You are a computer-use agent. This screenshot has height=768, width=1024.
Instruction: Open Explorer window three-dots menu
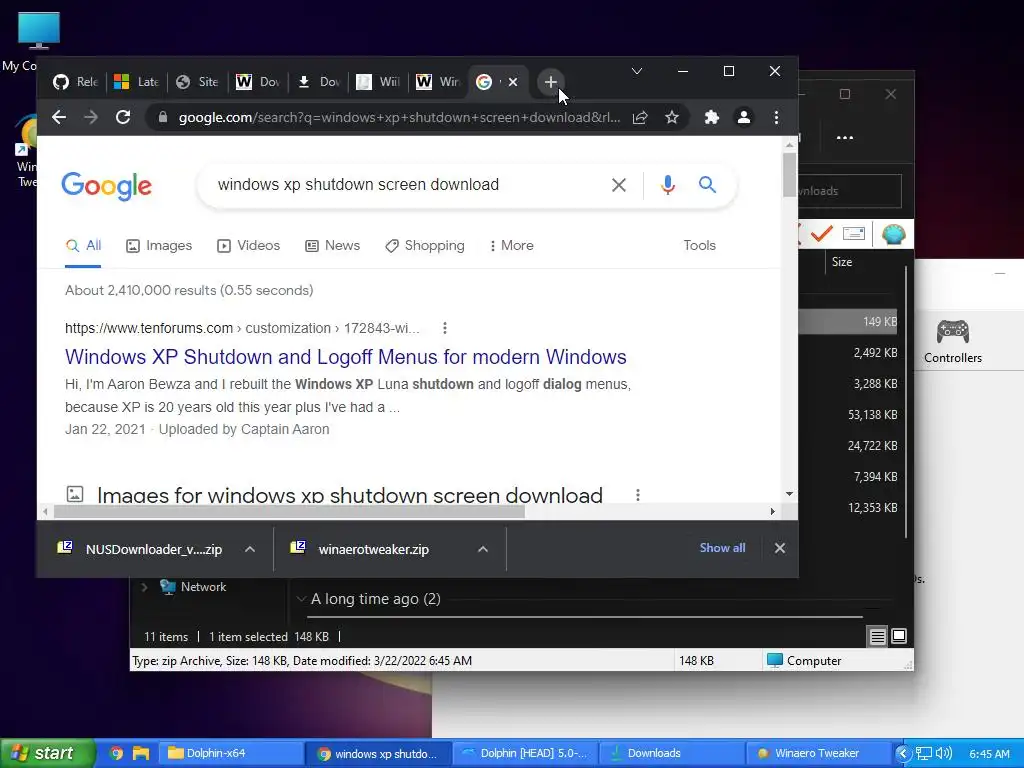click(844, 138)
